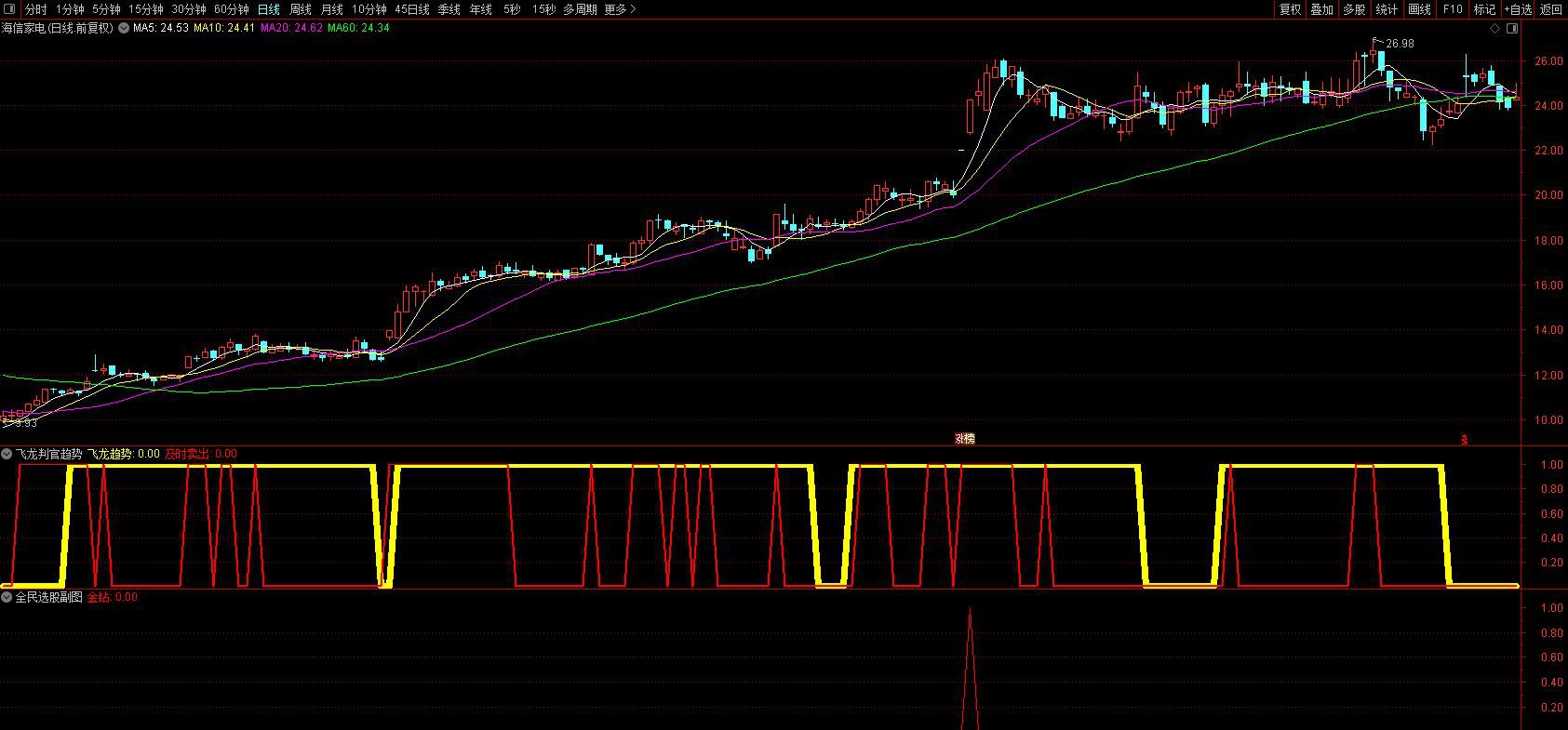Click the 金钻: 0.00 value label

[113, 597]
